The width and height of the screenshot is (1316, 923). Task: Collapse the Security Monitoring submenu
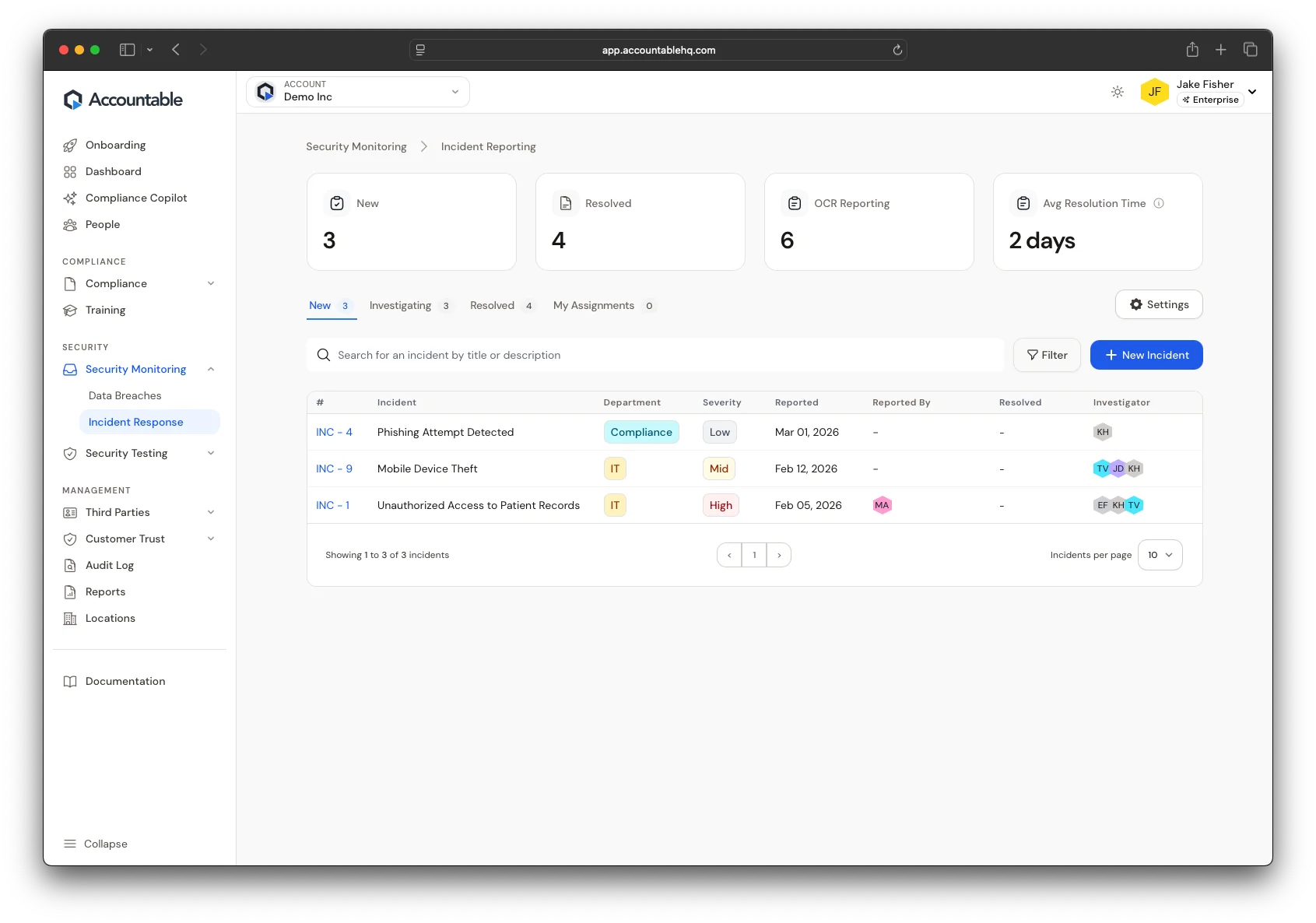211,369
